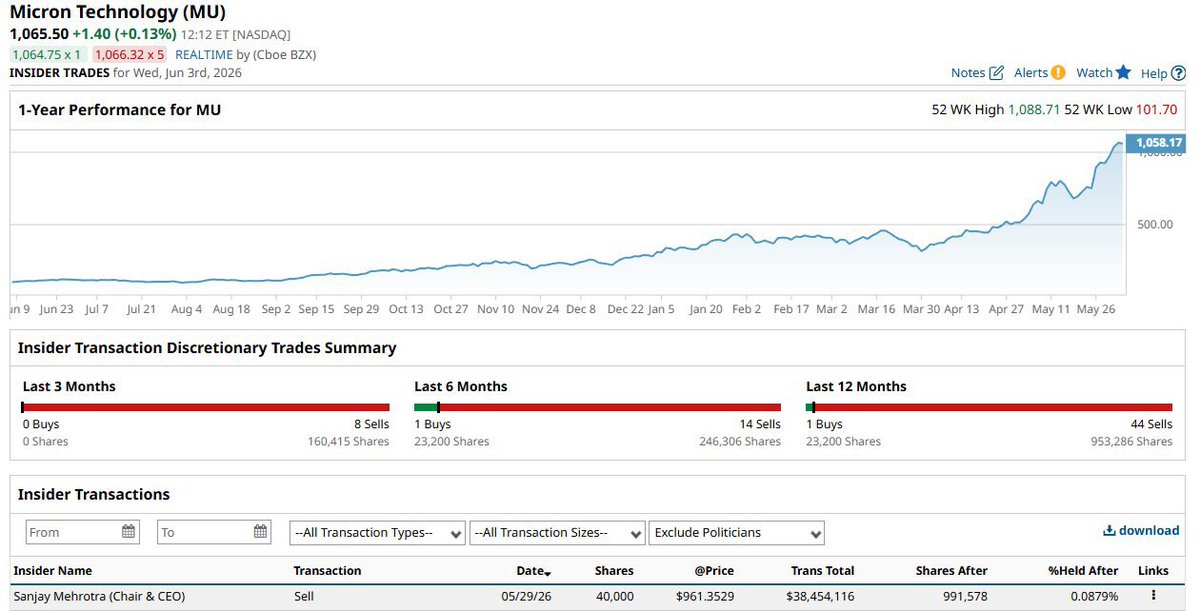Click the Last 3 Months red sells bar
Screen dimensions: 1200x611
coord(206,407)
